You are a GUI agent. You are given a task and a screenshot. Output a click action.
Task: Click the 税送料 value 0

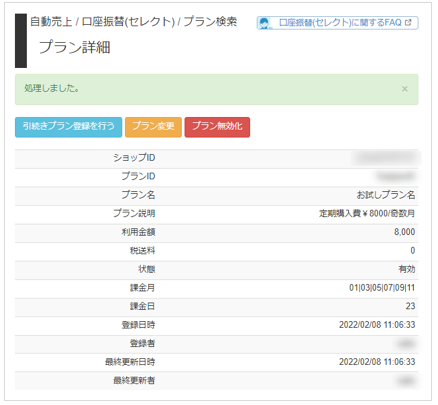(413, 251)
